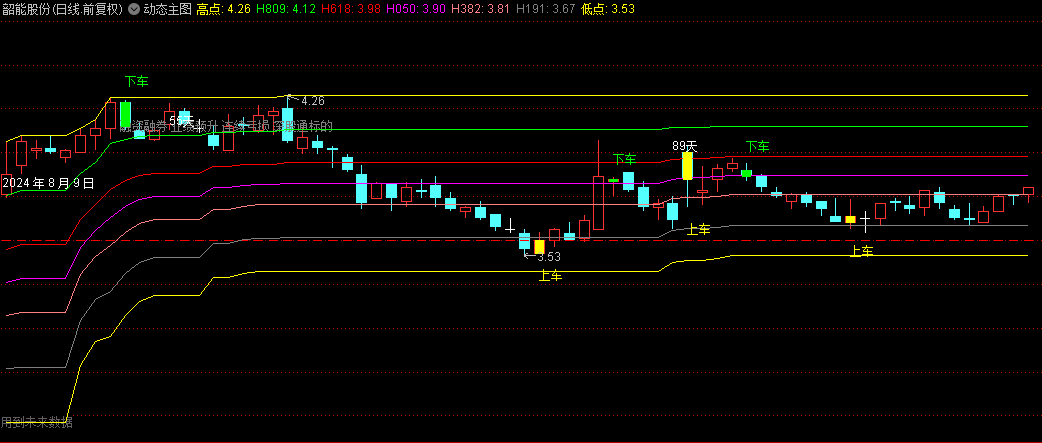1042x443 pixels.
Task: Select the 动态主图 indicator name
Action: [x=167, y=9]
